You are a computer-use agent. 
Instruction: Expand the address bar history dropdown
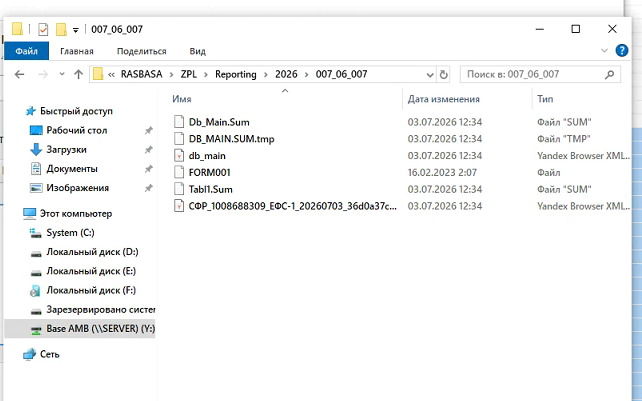point(430,75)
